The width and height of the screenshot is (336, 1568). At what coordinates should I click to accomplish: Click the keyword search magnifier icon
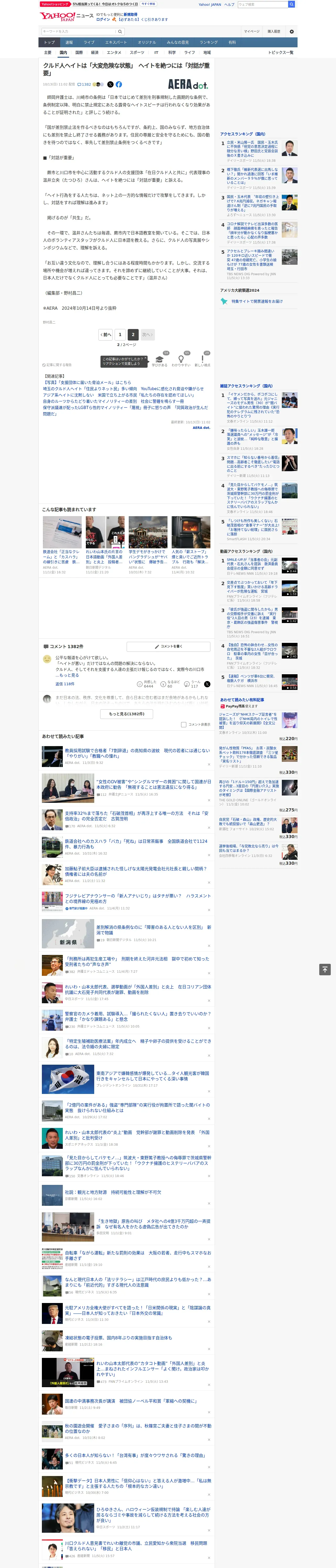[120, 32]
